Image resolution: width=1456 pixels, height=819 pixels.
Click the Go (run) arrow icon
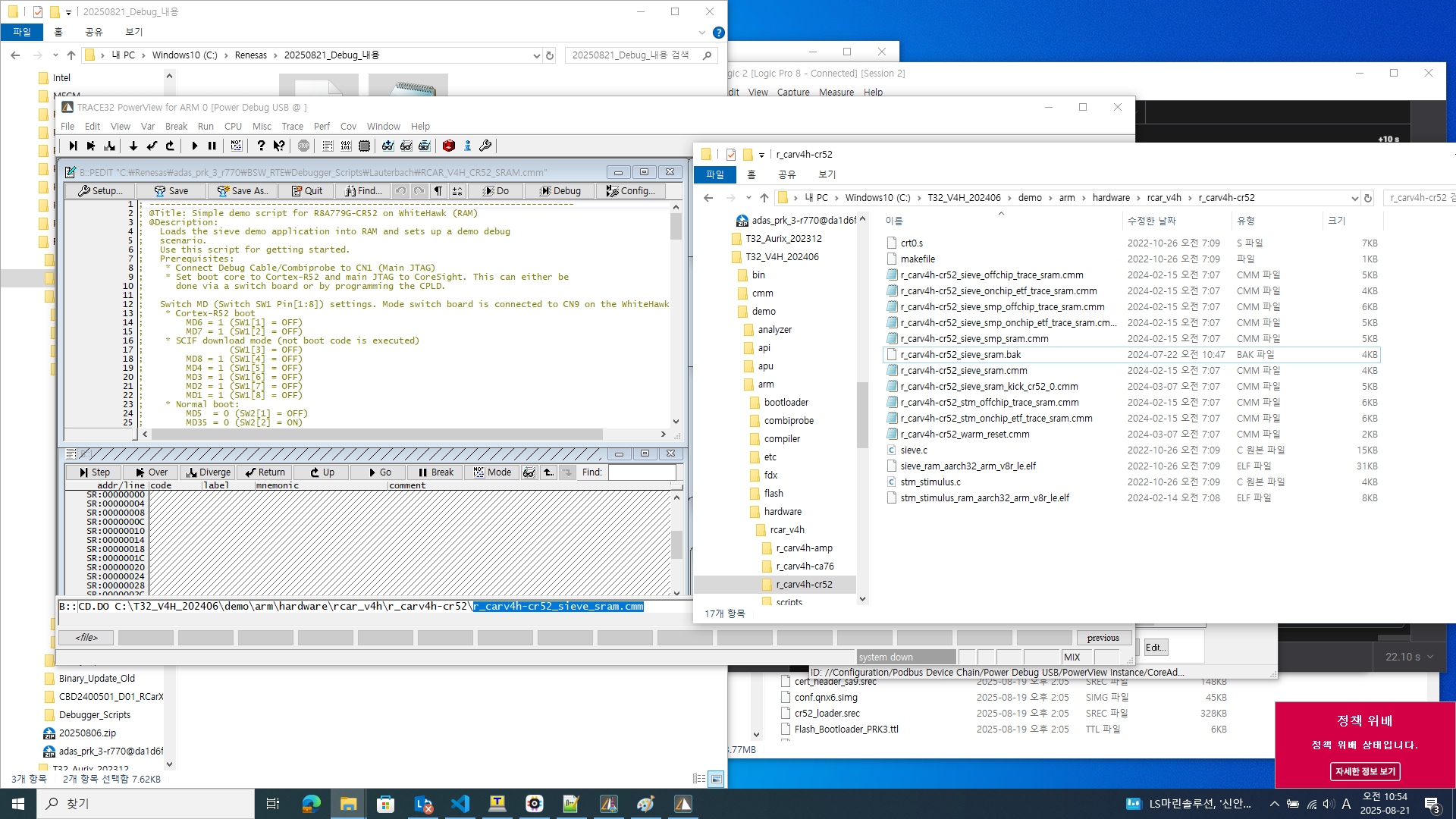(x=194, y=146)
